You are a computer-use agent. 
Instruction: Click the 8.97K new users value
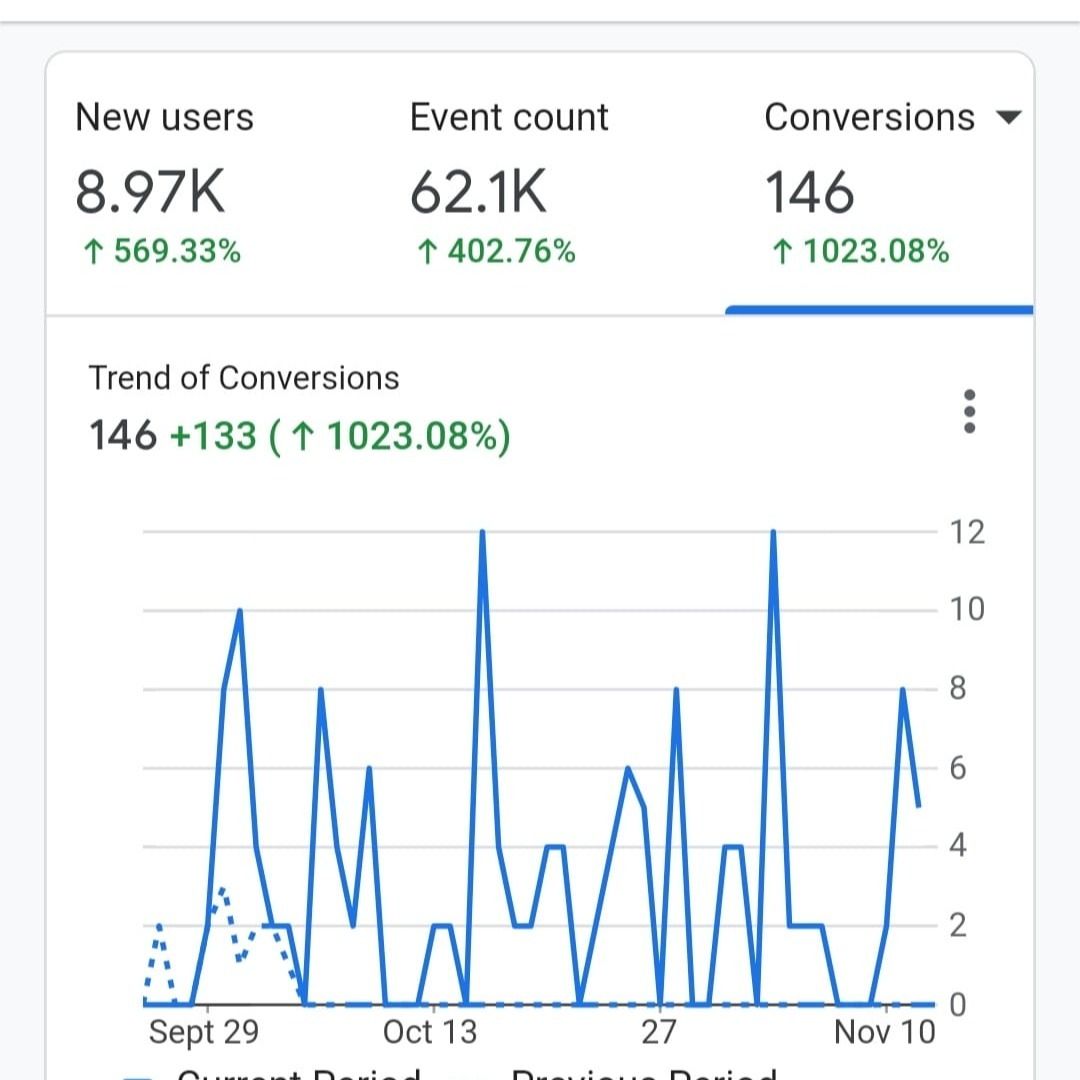151,192
